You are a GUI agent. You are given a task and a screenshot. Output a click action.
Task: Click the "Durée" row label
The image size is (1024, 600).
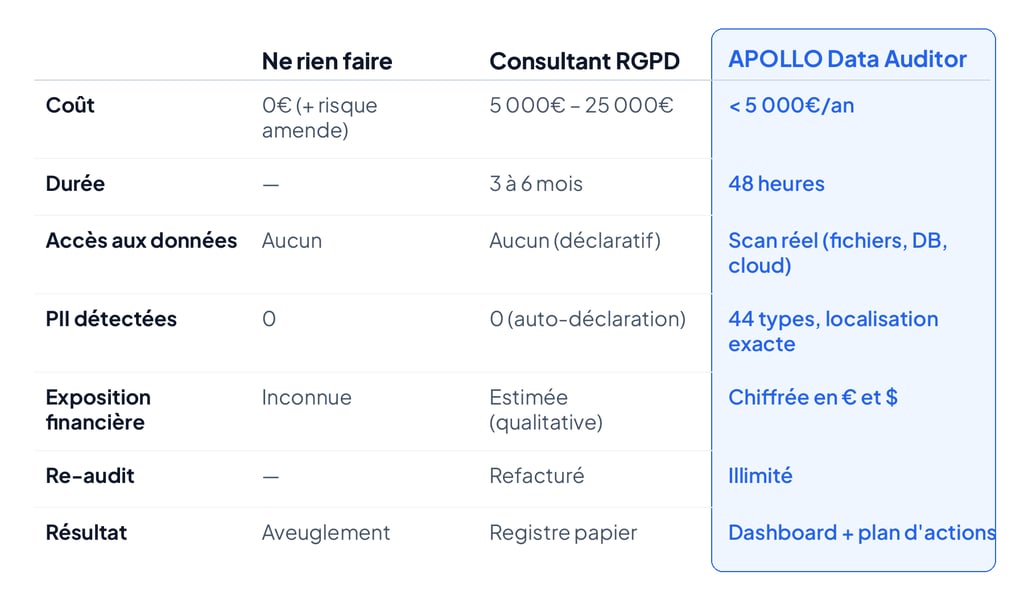click(x=75, y=184)
